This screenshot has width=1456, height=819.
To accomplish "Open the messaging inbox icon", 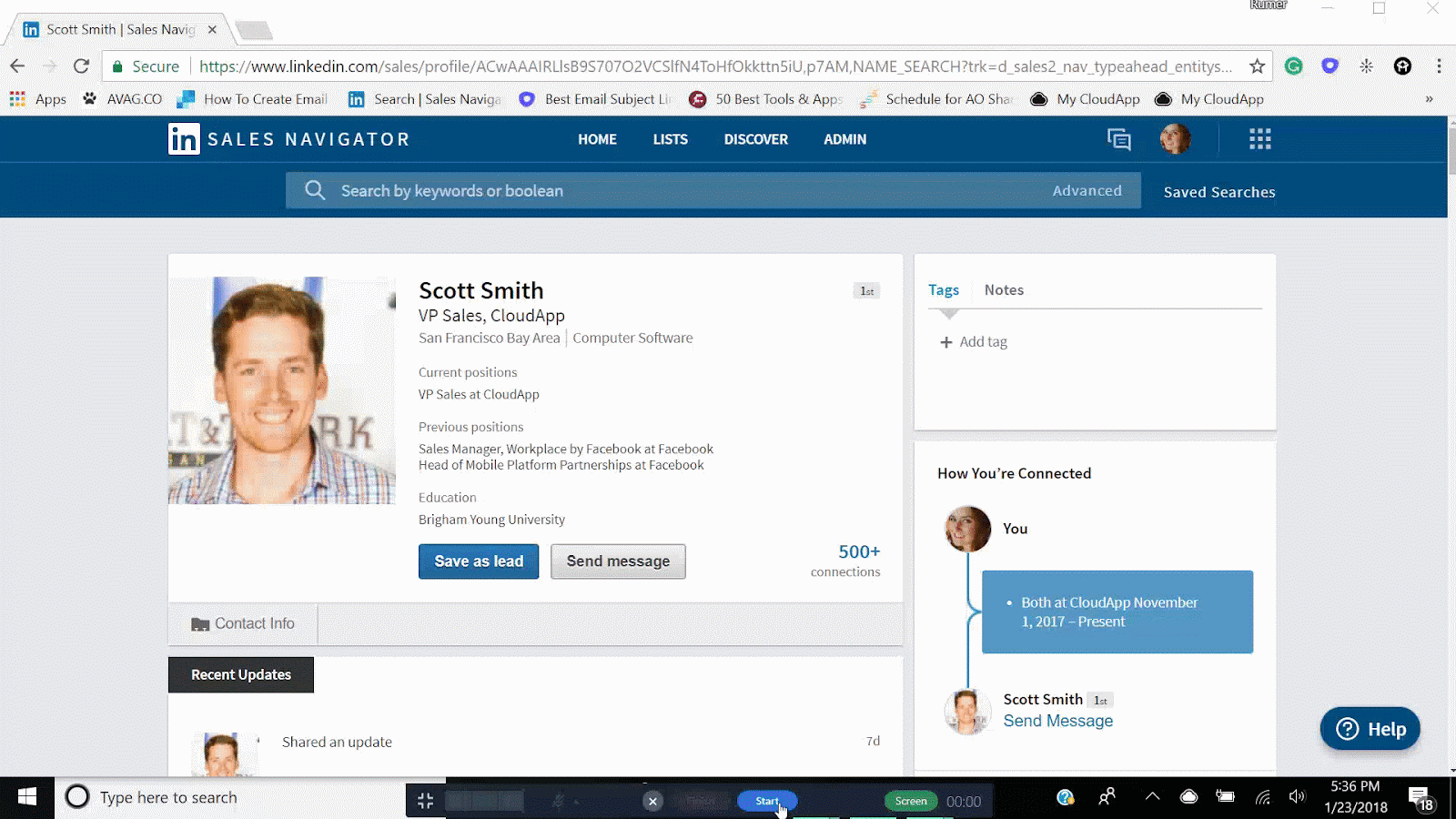I will [1118, 139].
